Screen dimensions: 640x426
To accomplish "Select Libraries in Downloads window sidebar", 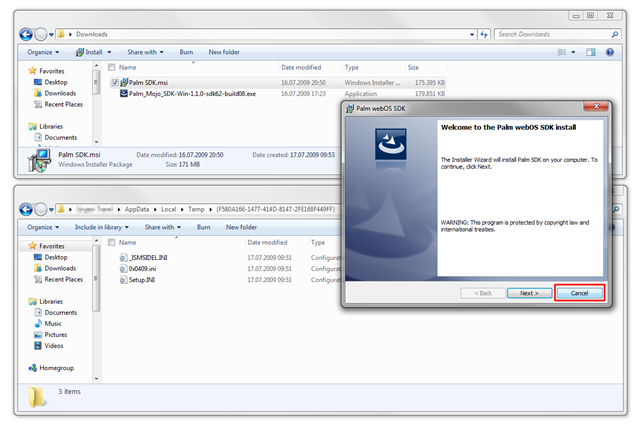I will tap(46, 126).
